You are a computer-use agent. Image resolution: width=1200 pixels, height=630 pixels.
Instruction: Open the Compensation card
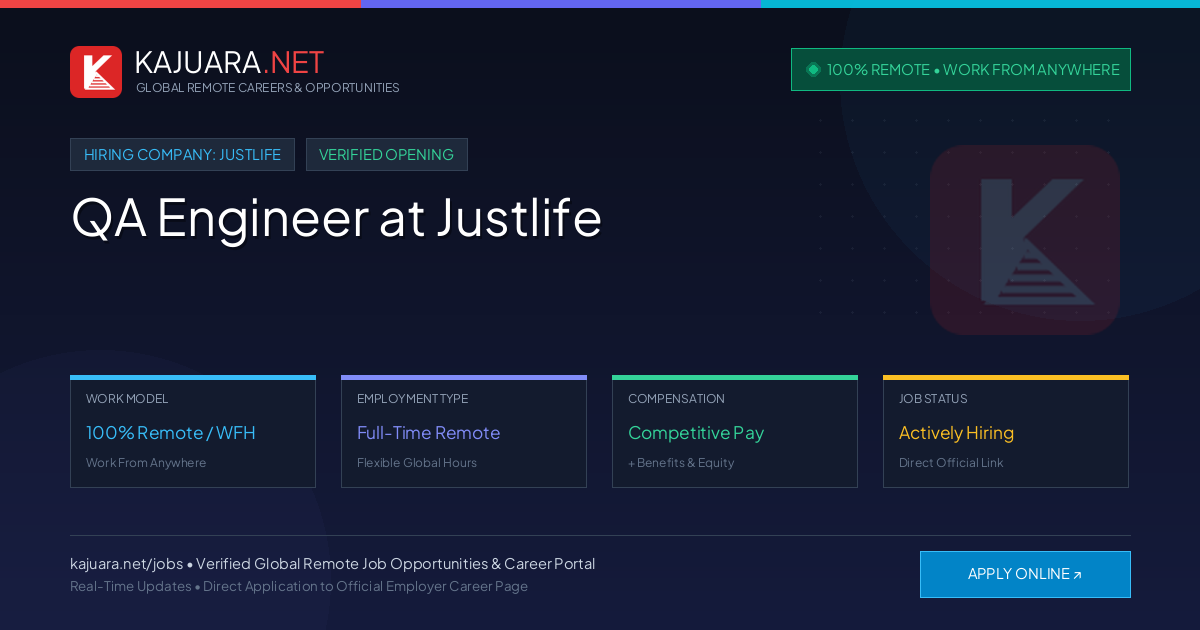pos(735,432)
